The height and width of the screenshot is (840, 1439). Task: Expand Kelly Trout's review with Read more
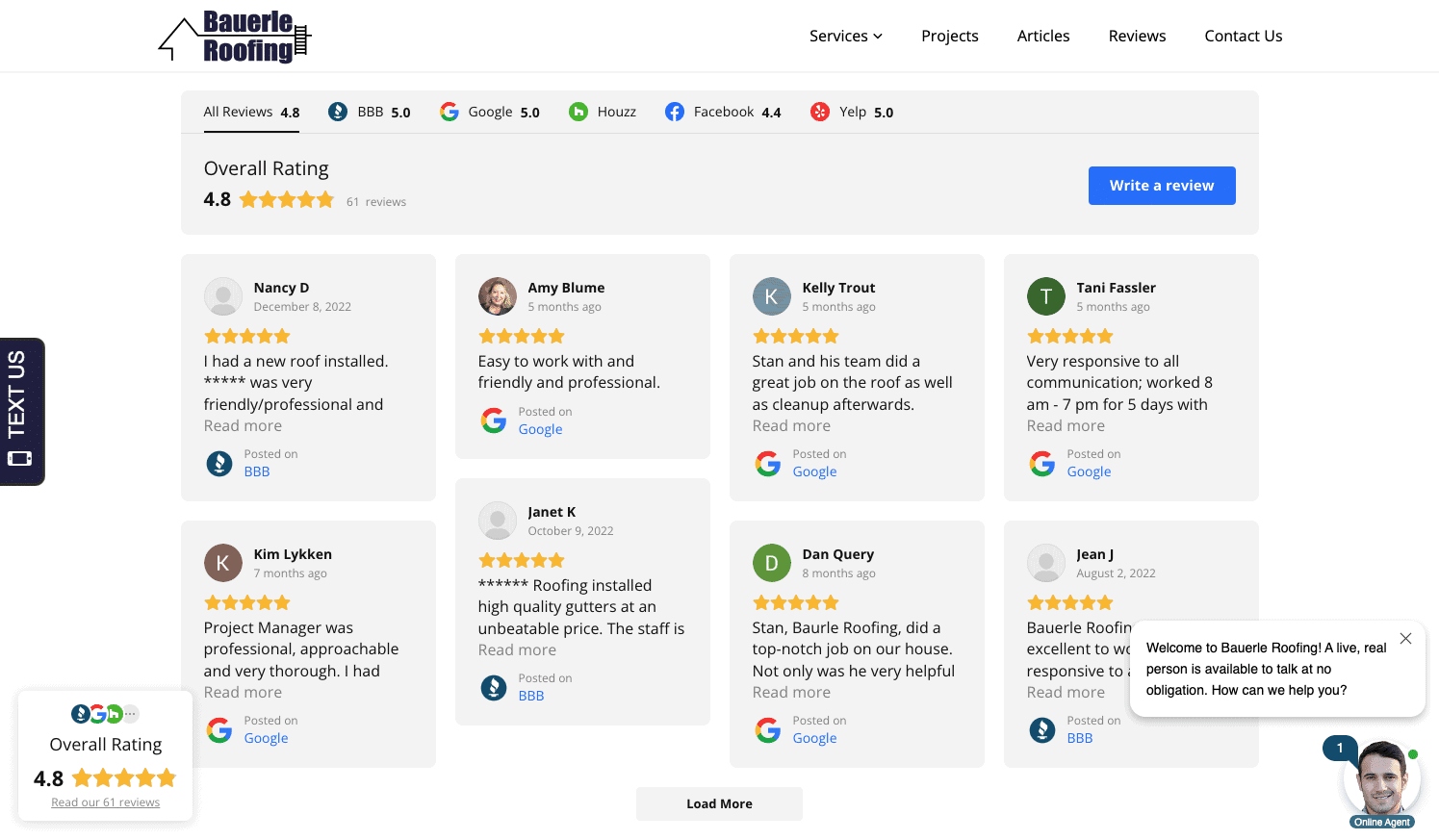click(791, 426)
